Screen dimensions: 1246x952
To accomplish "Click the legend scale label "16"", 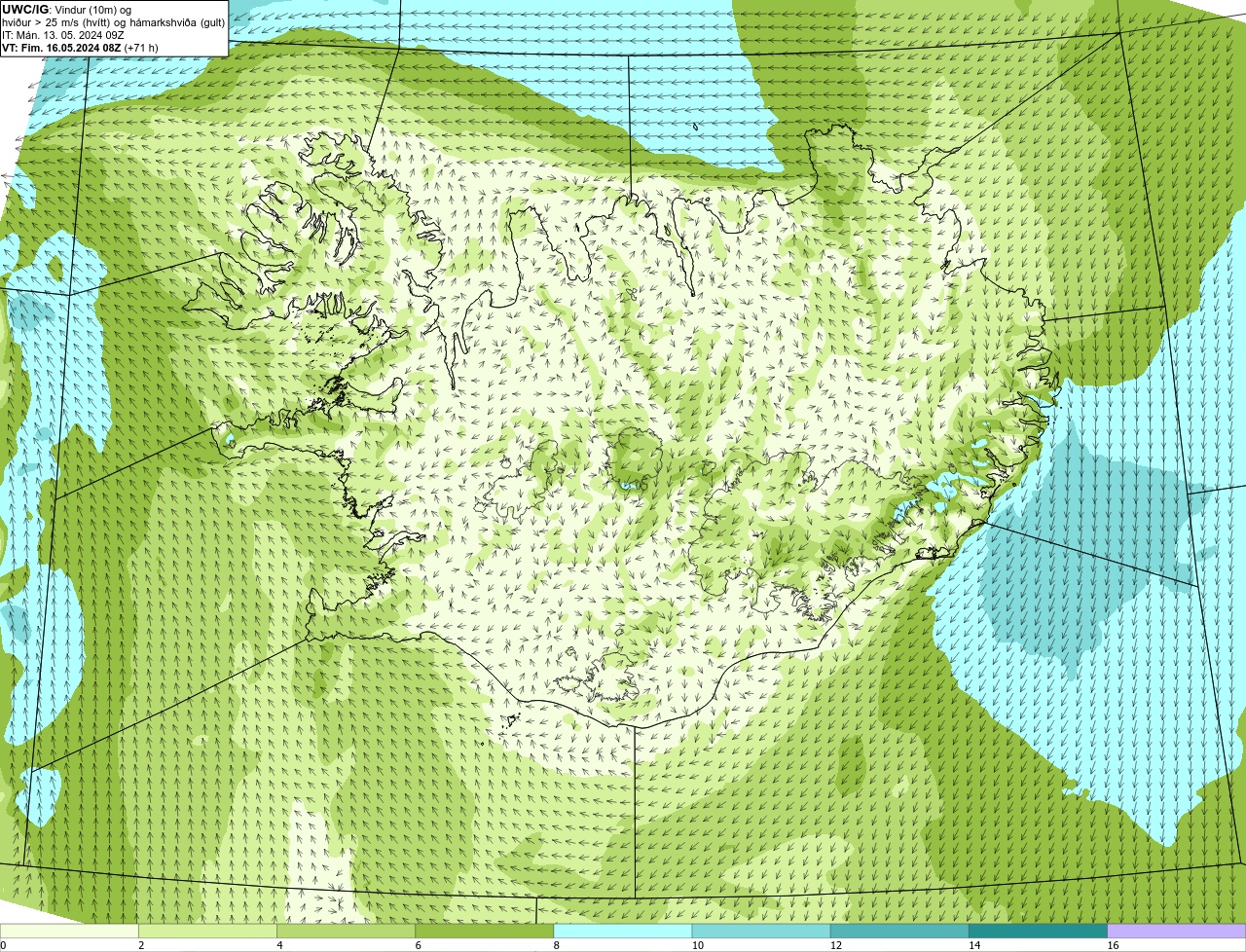I will (x=1113, y=945).
